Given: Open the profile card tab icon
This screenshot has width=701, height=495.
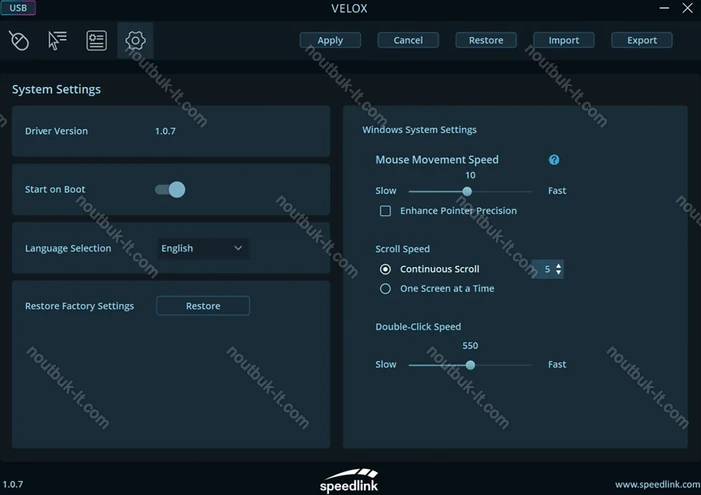Looking at the screenshot, I should point(96,41).
